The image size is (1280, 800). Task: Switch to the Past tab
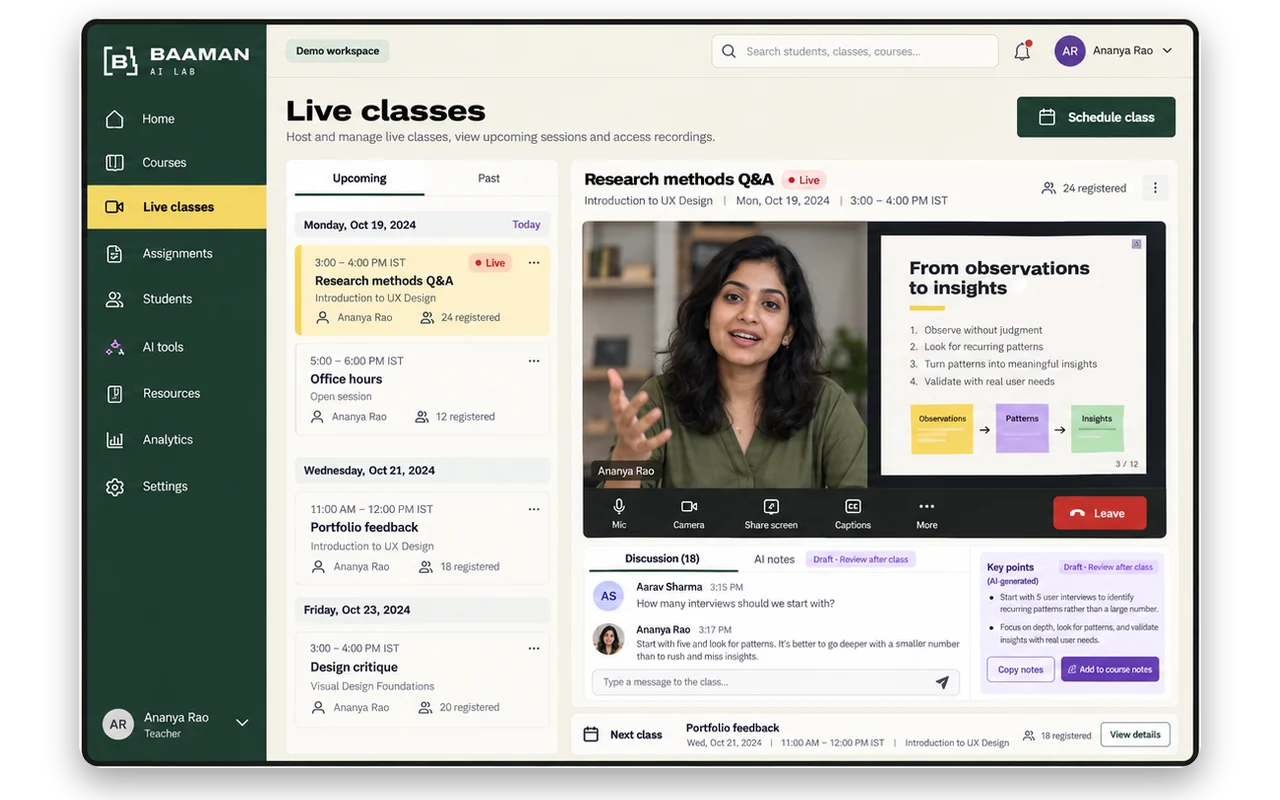point(489,178)
